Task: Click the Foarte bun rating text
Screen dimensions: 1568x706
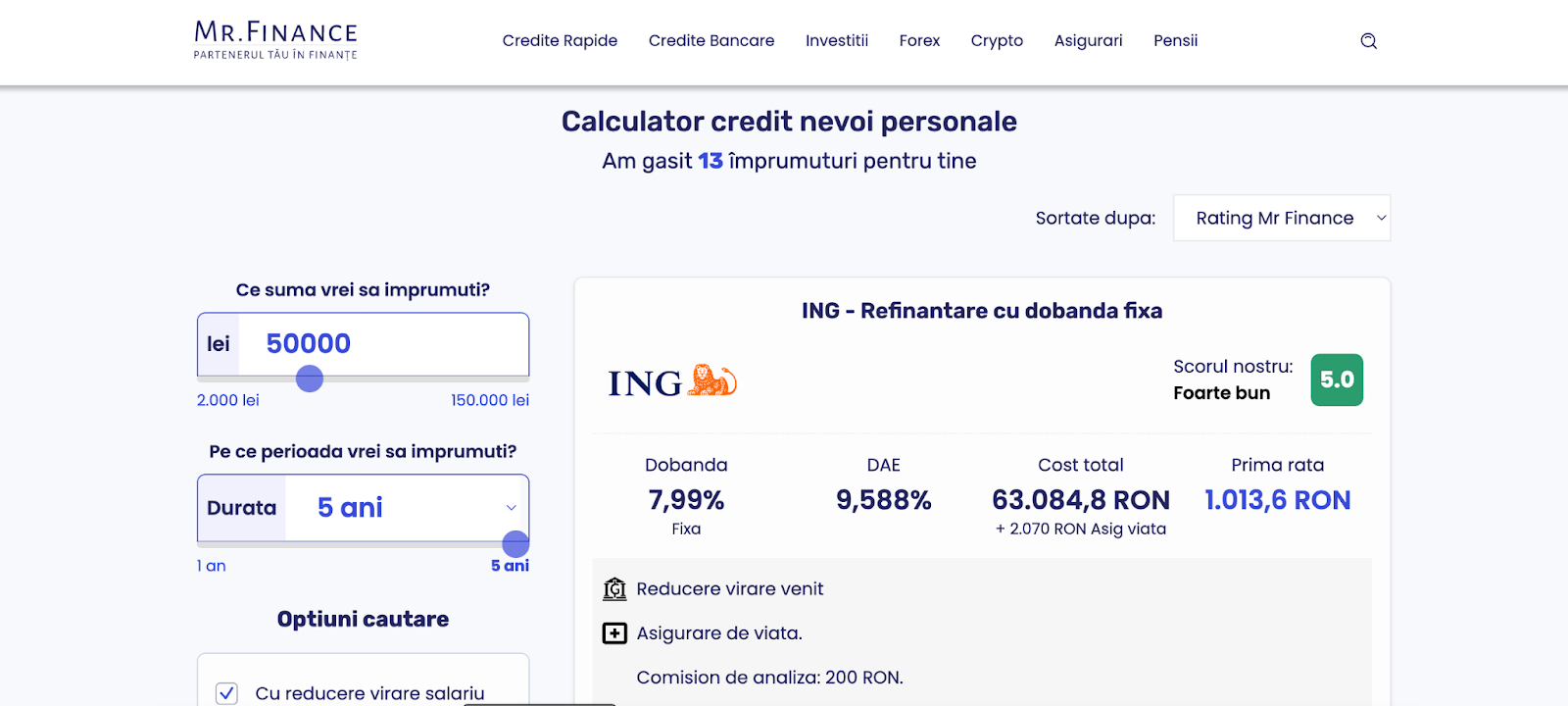Action: click(x=1222, y=393)
